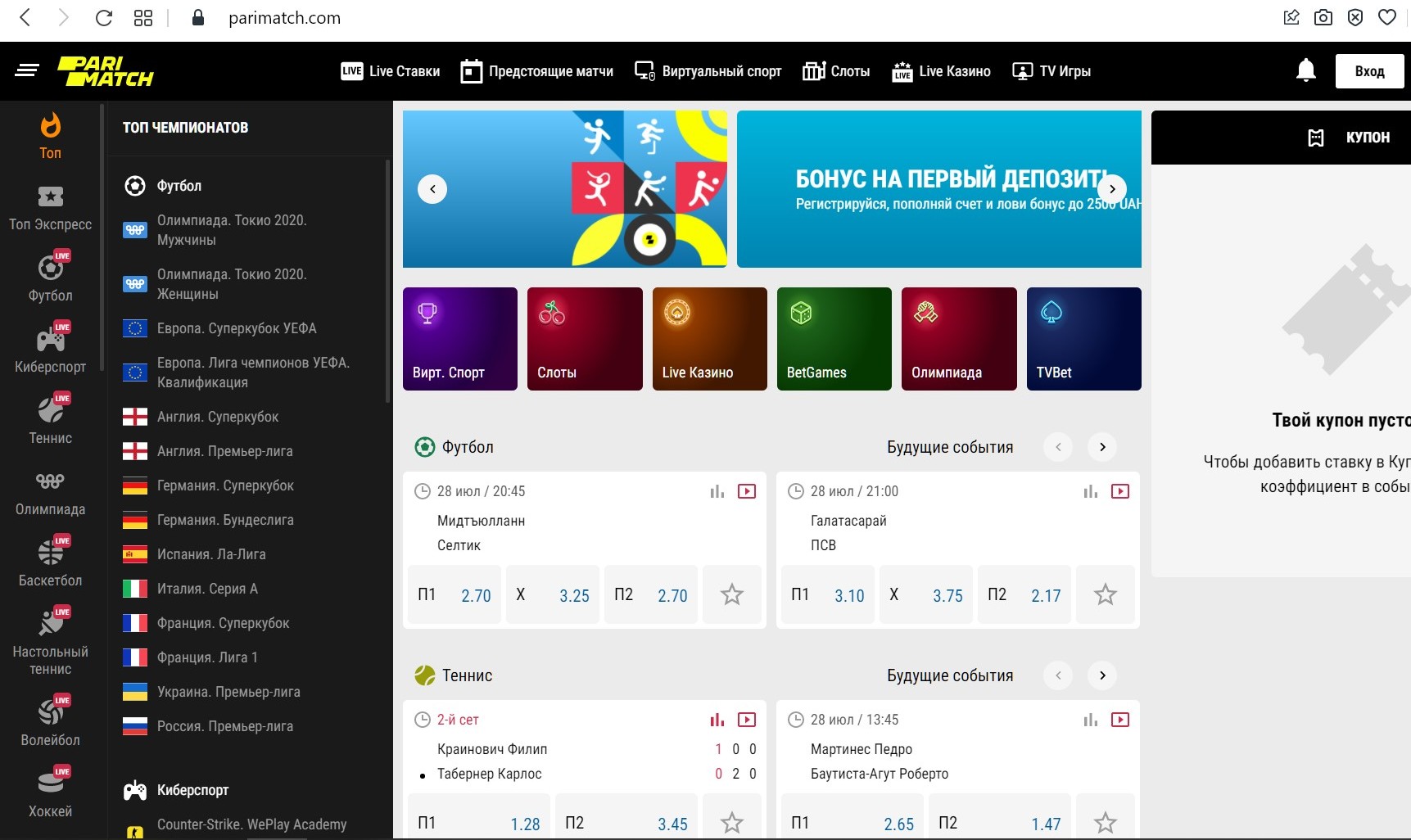
Task: Open video stream for Мидтъюлланн vs Селтик
Action: (747, 491)
